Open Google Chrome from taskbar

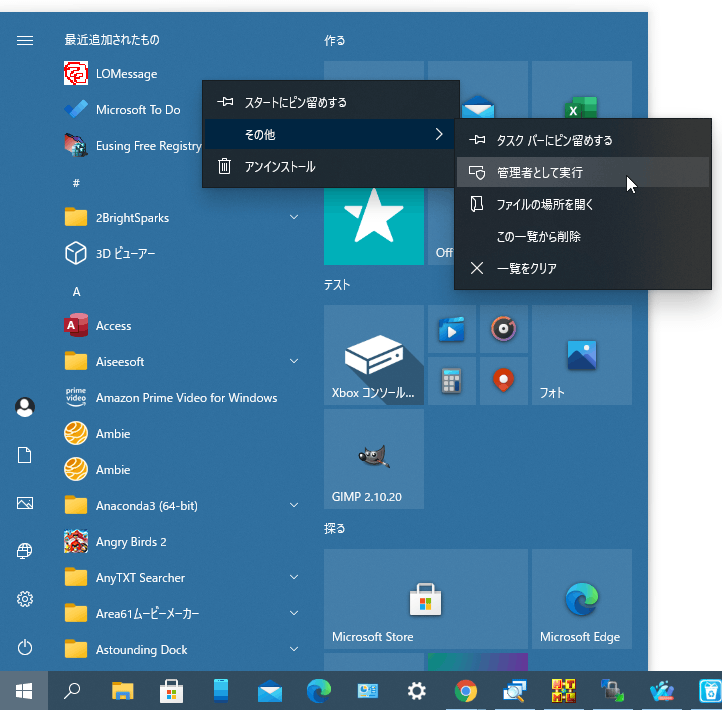coord(466,691)
